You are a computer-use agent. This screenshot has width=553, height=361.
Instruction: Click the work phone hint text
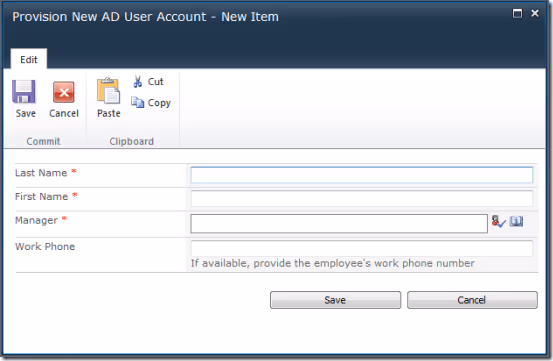[333, 263]
